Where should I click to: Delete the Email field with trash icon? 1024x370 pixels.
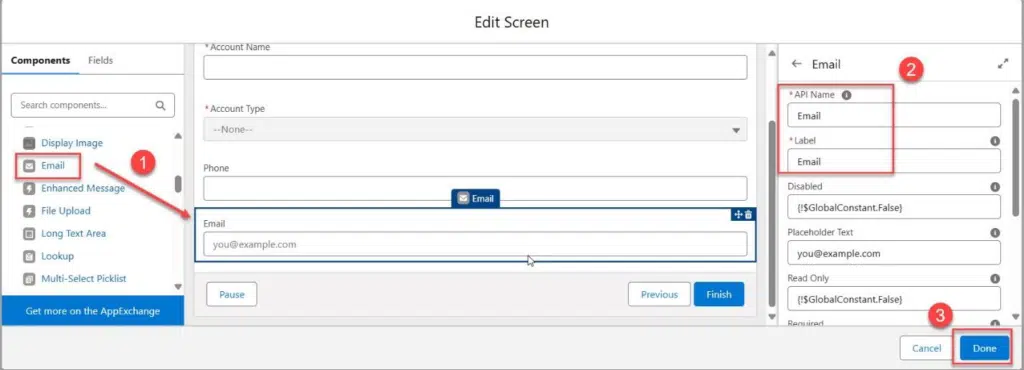(748, 214)
